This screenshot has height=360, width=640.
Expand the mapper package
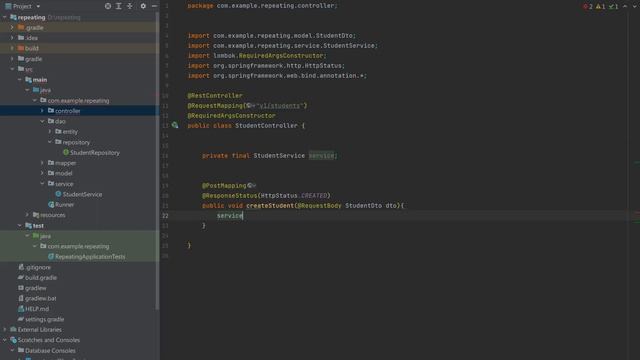click(x=42, y=163)
